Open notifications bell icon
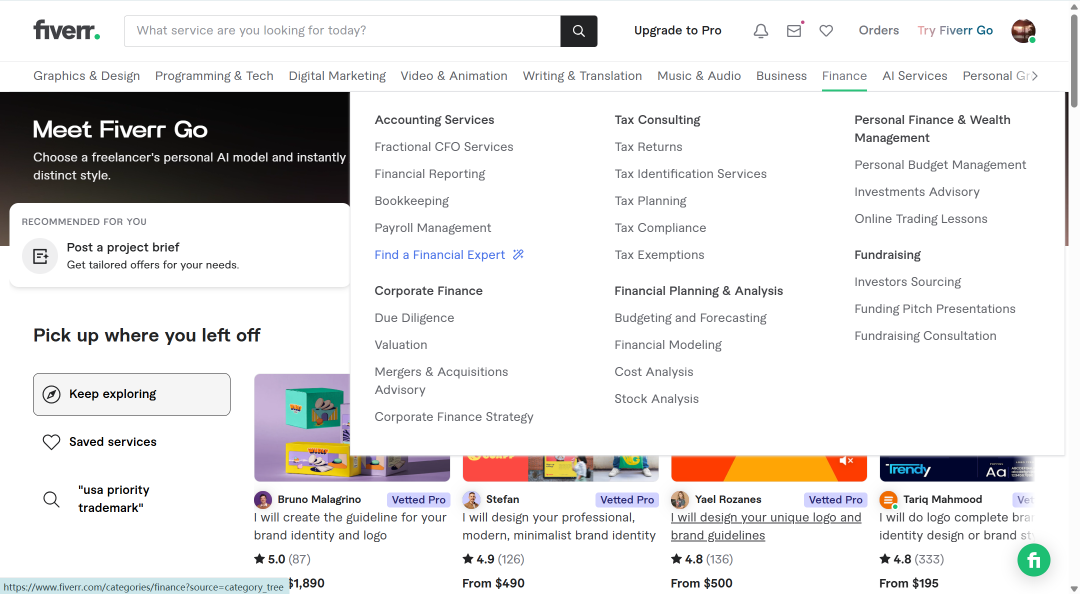Viewport: 1080px width, 594px height. [760, 31]
